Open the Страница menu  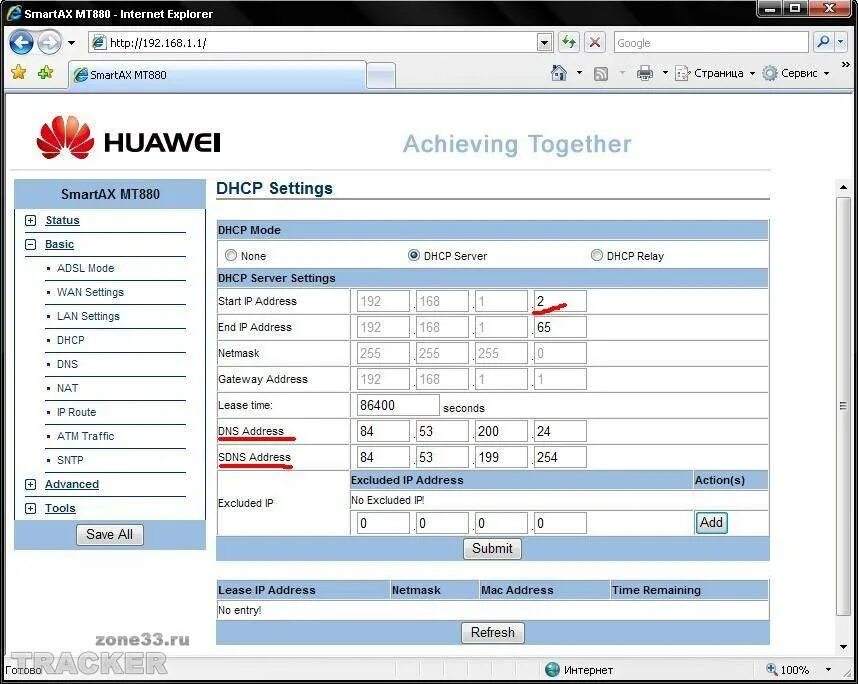[715, 73]
